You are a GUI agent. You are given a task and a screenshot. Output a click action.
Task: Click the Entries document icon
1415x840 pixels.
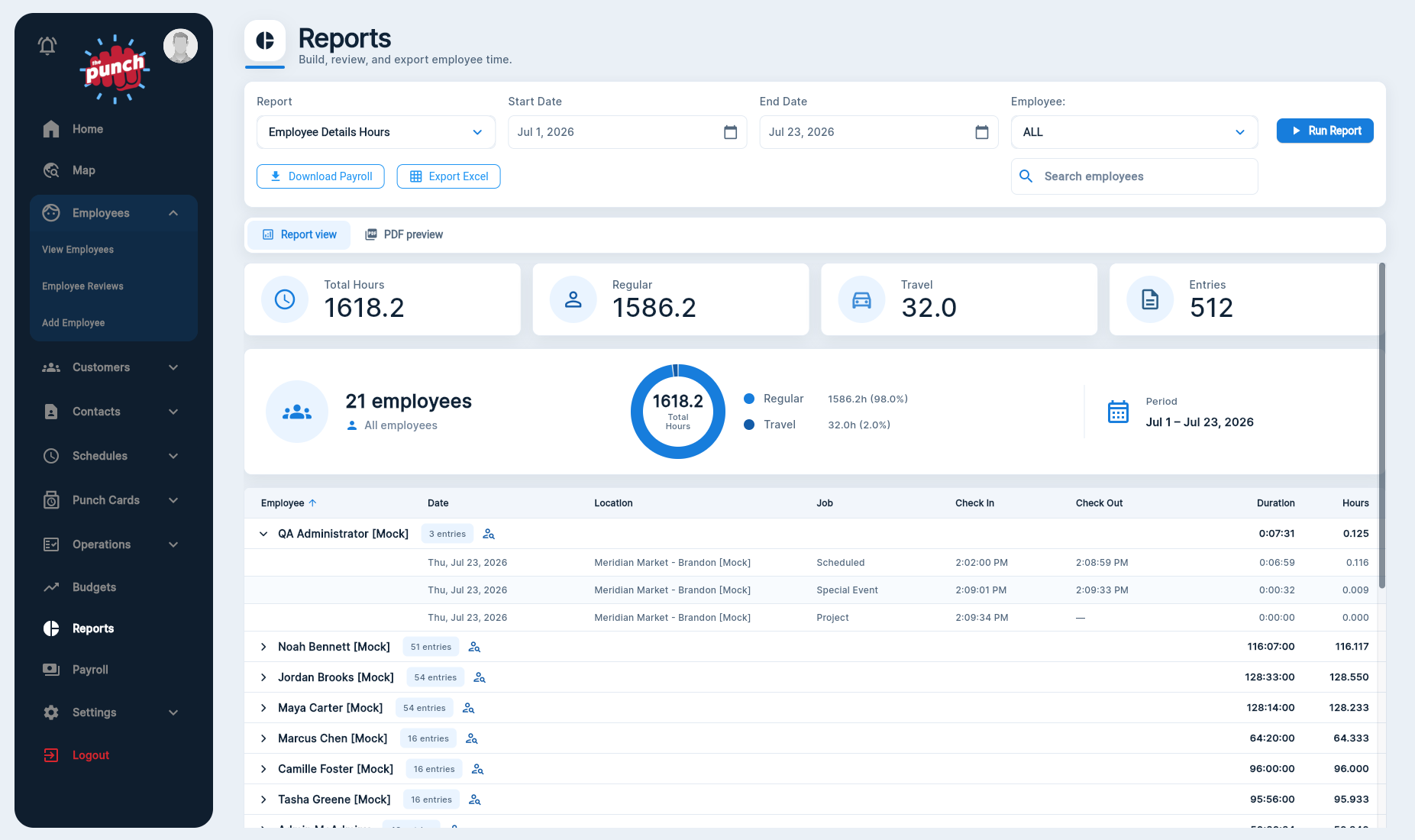1150,299
